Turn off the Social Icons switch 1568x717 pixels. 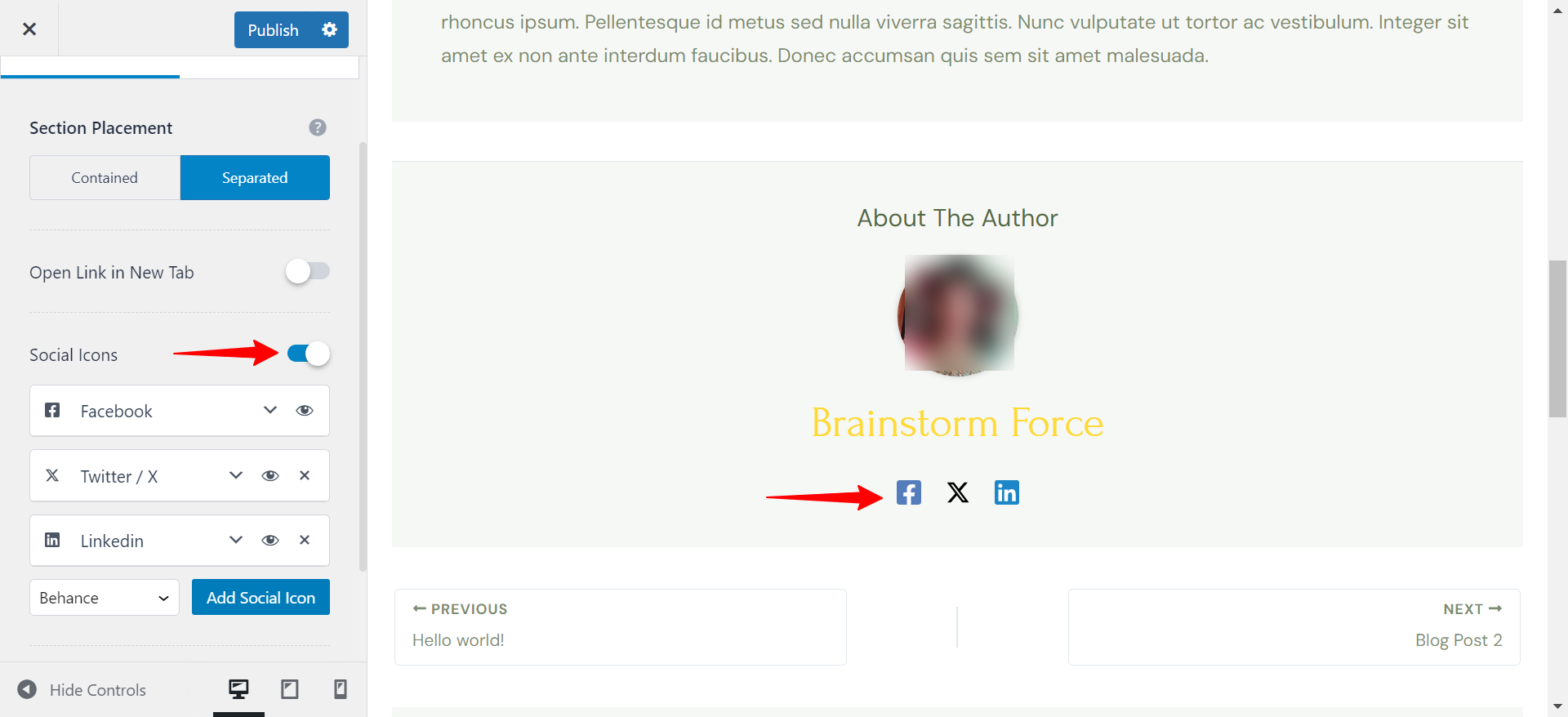[308, 354]
